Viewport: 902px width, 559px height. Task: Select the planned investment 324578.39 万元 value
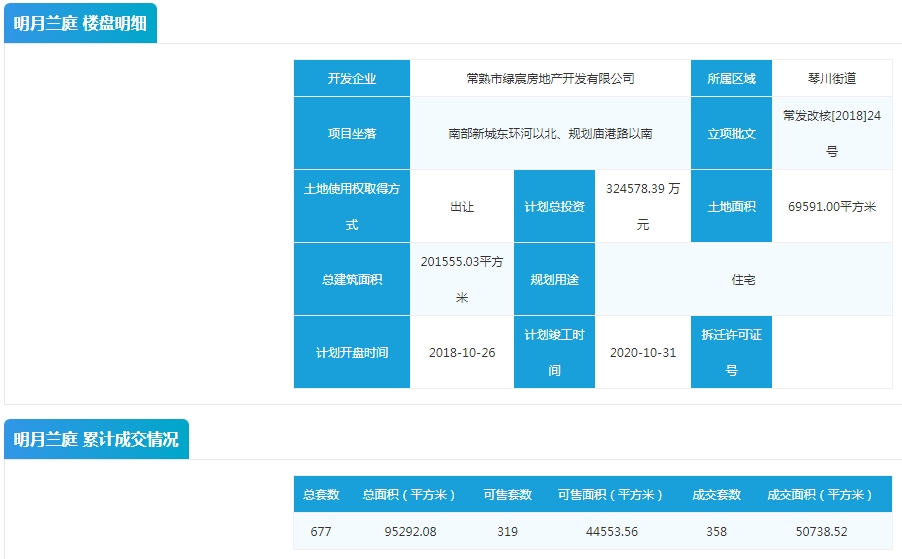point(643,206)
